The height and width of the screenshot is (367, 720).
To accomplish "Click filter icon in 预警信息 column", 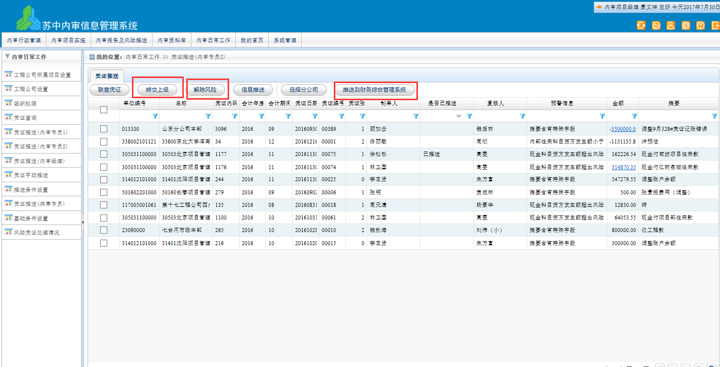I will (602, 117).
